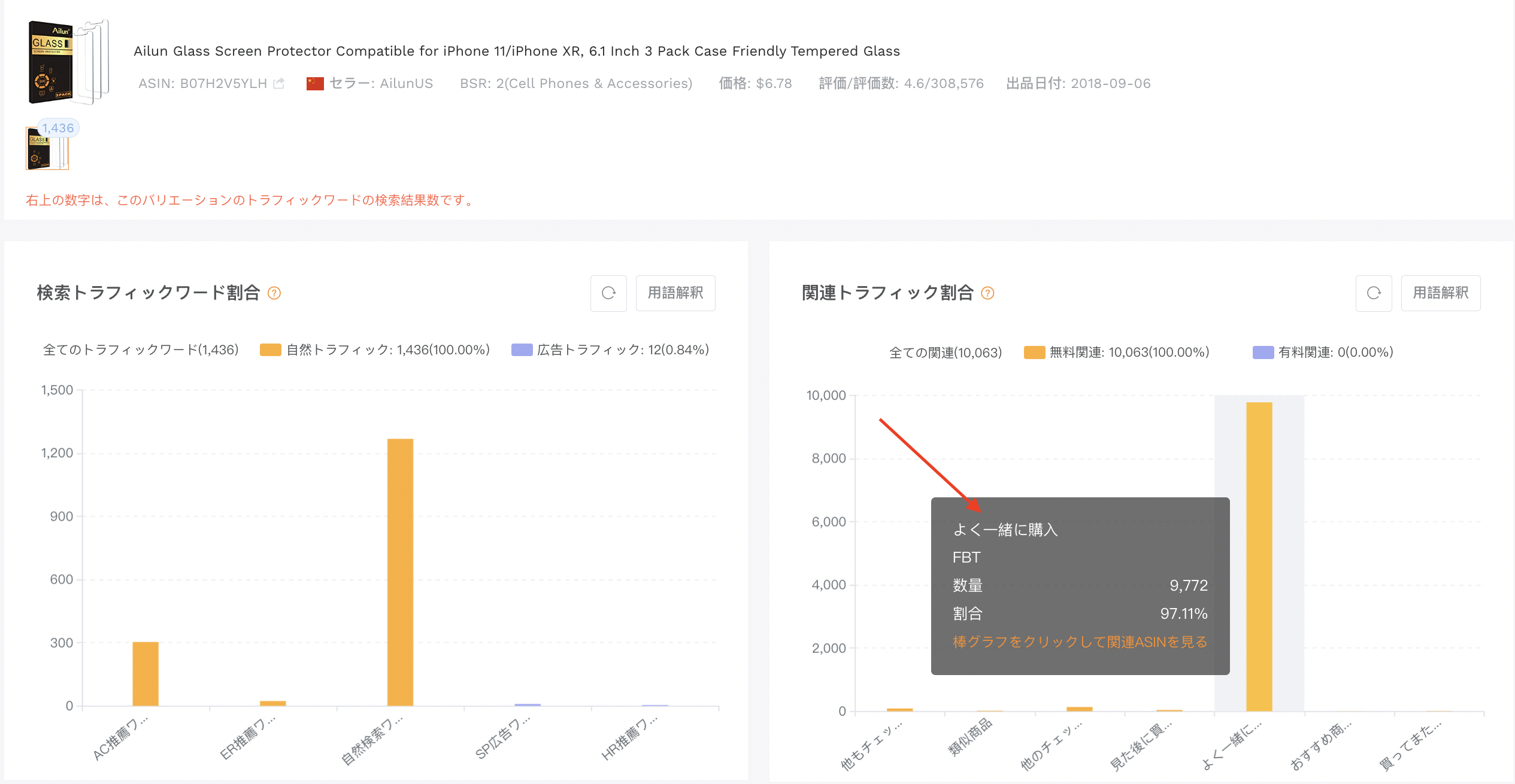This screenshot has width=1515, height=784.
Task: Click the product title text
Action: click(517, 51)
